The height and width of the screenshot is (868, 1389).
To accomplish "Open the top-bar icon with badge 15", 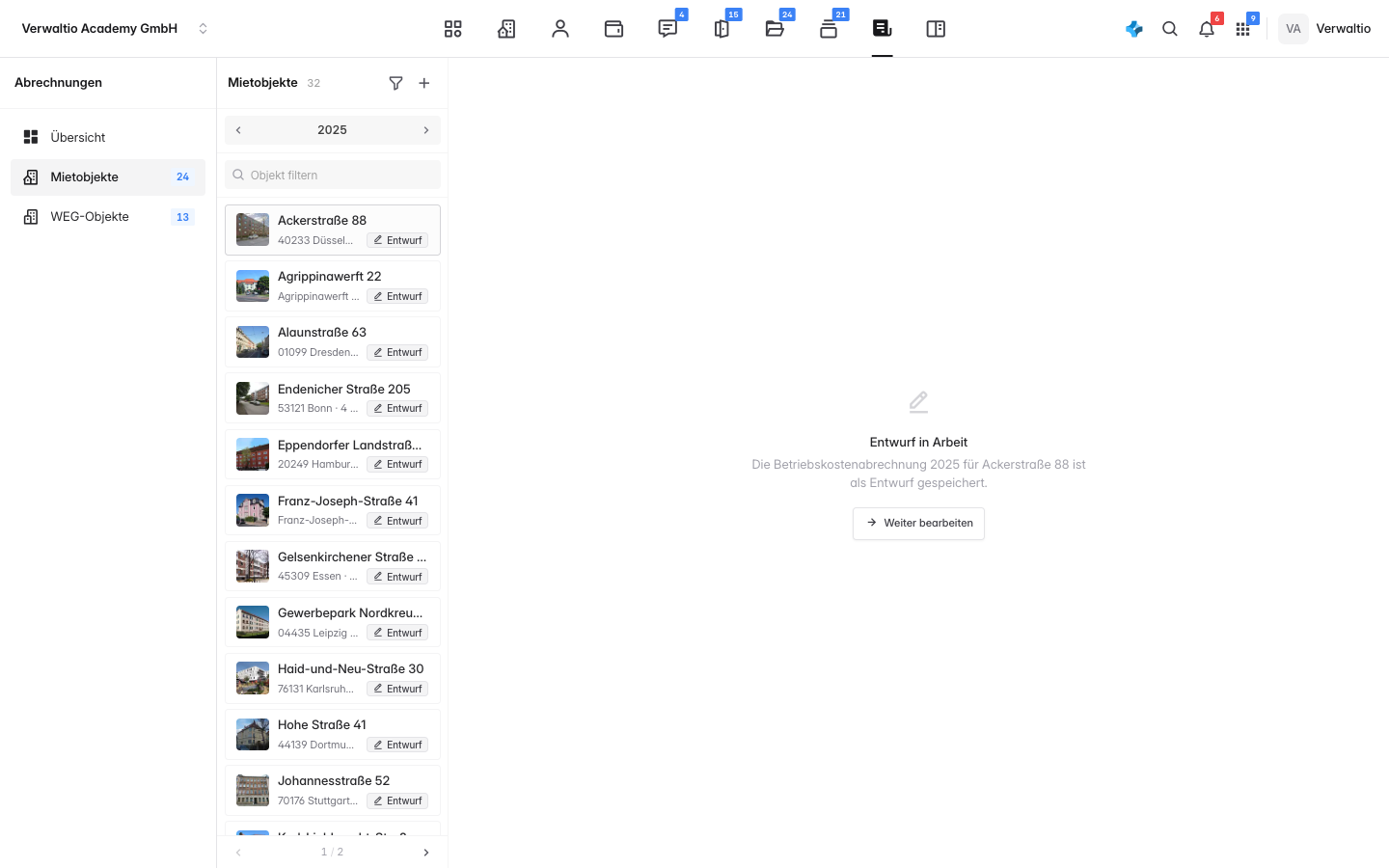I will [722, 29].
